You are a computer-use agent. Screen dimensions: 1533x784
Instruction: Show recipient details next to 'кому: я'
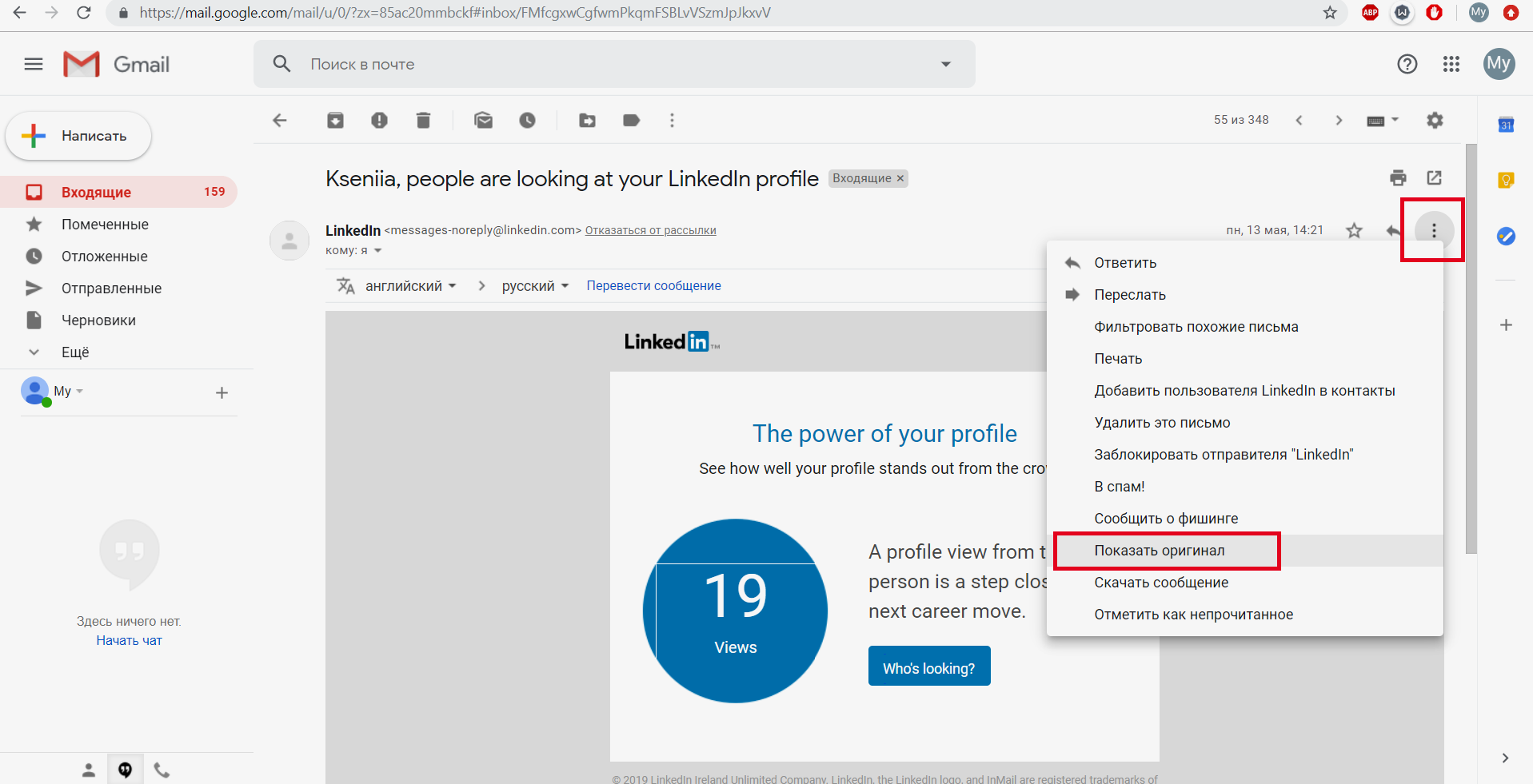point(377,251)
